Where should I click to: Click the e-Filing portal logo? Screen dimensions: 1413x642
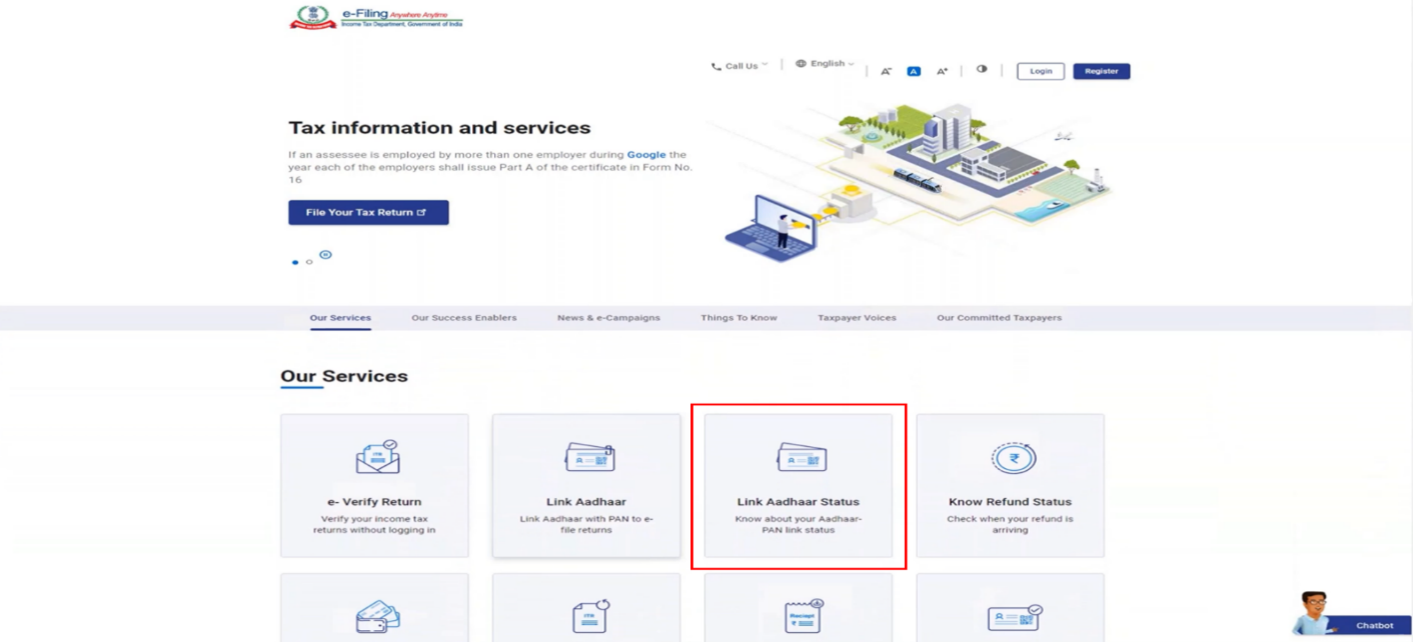point(376,18)
